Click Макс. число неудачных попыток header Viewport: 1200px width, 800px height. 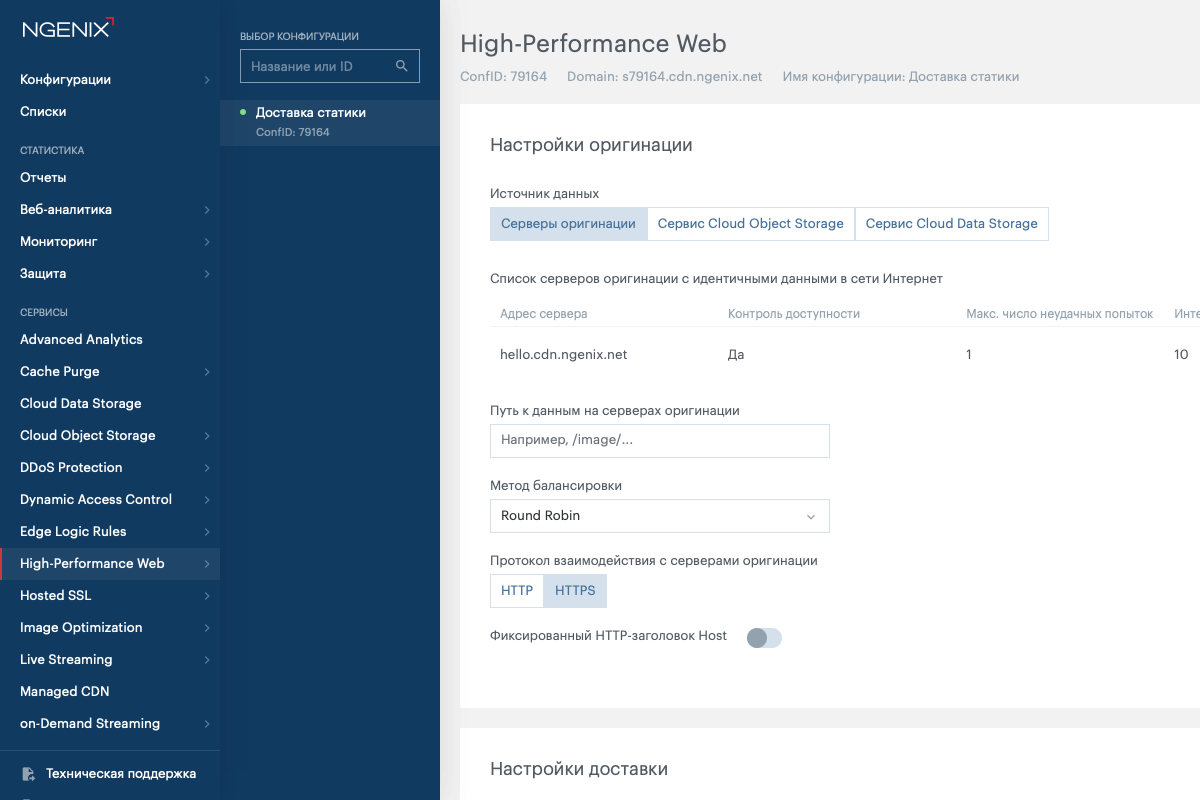tap(1060, 314)
